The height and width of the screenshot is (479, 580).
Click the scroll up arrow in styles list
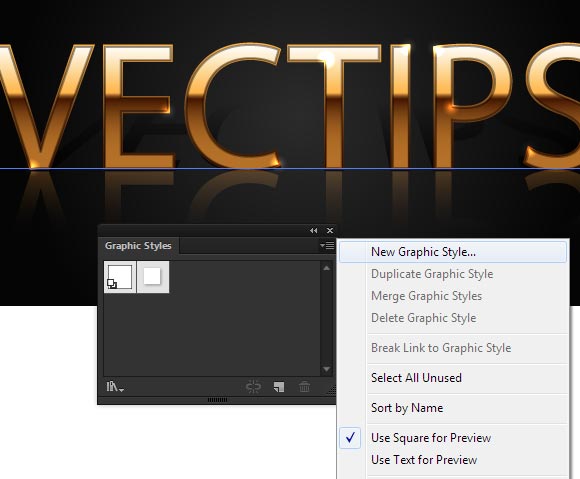click(x=326, y=268)
